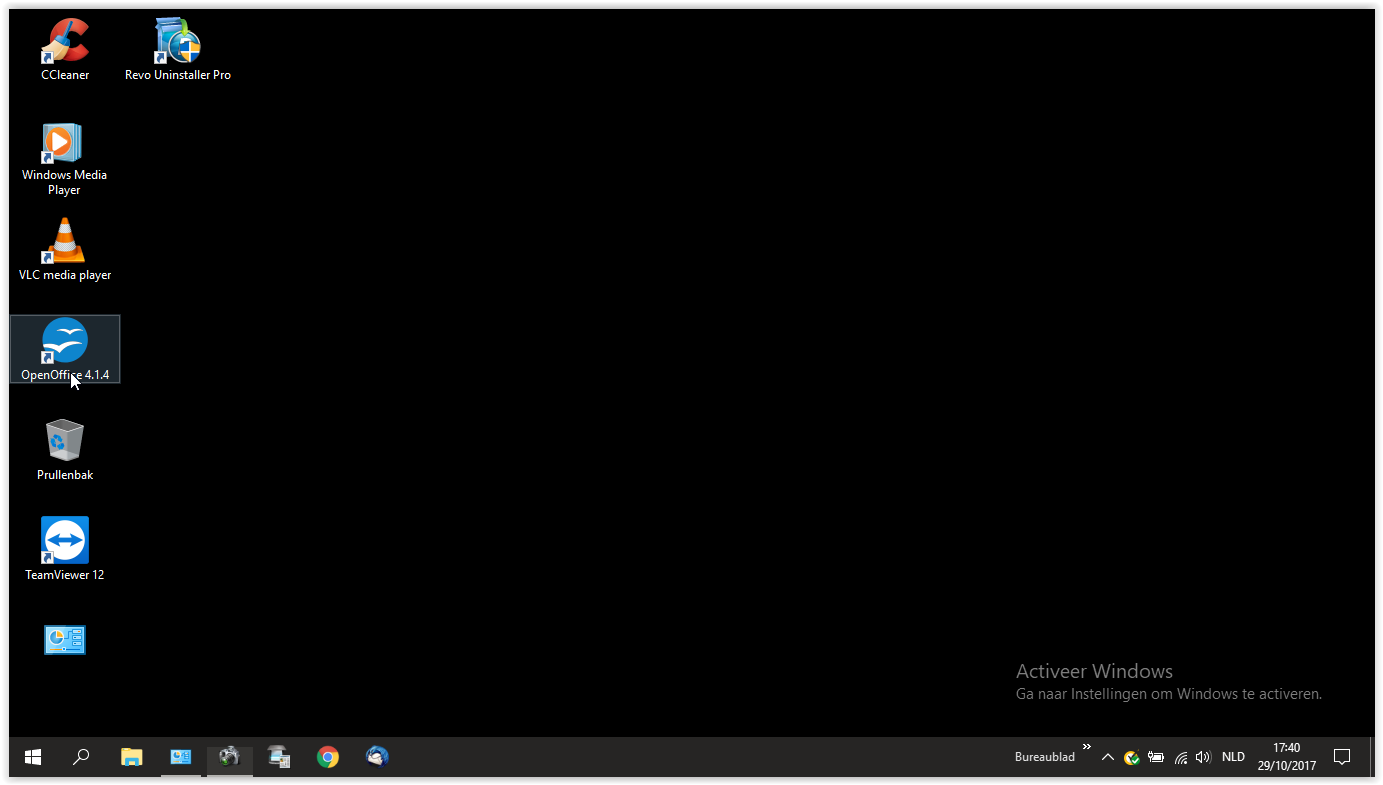
Task: Switch to Control Panel in the taskbar
Action: 180,757
